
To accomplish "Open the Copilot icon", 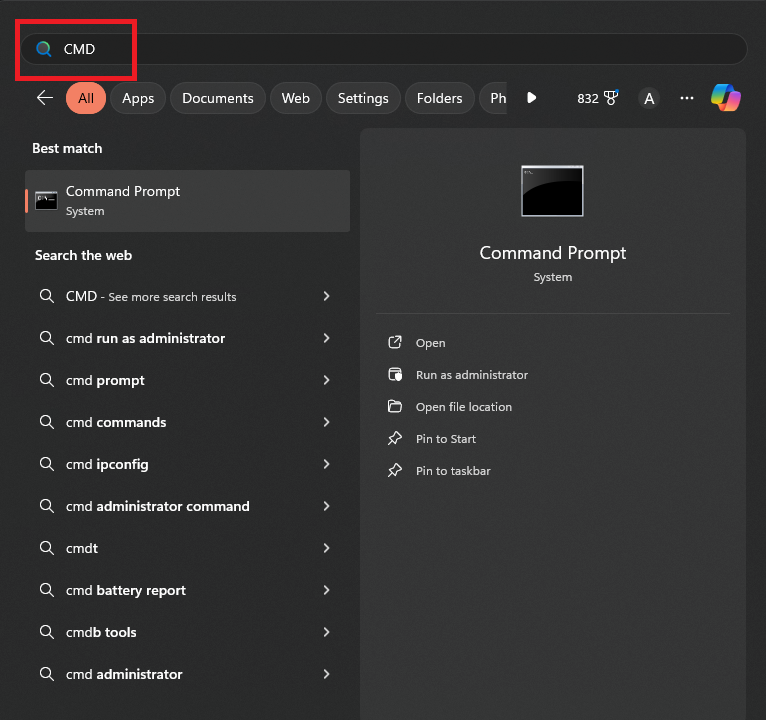I will point(726,98).
